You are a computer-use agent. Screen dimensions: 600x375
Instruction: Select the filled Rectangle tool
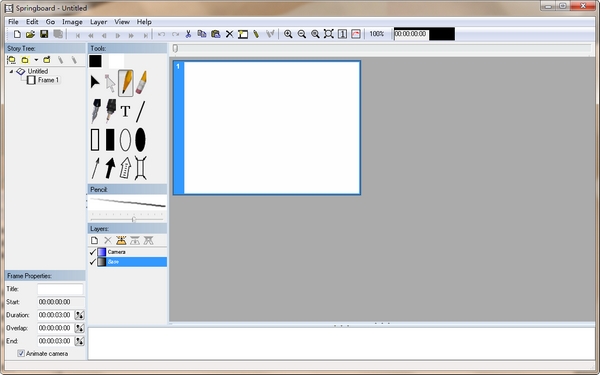click(110, 140)
